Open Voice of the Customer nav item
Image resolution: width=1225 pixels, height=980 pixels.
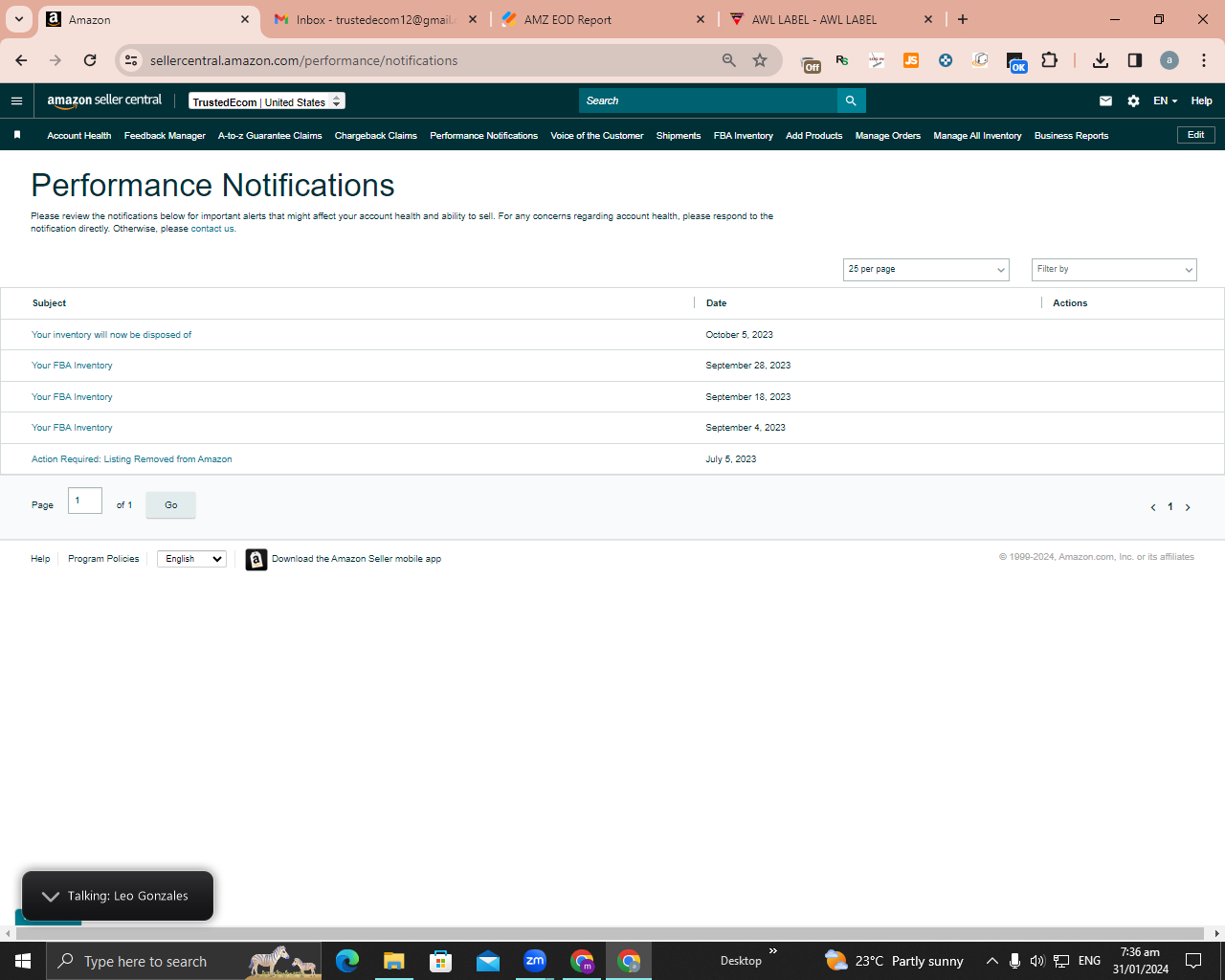click(597, 136)
